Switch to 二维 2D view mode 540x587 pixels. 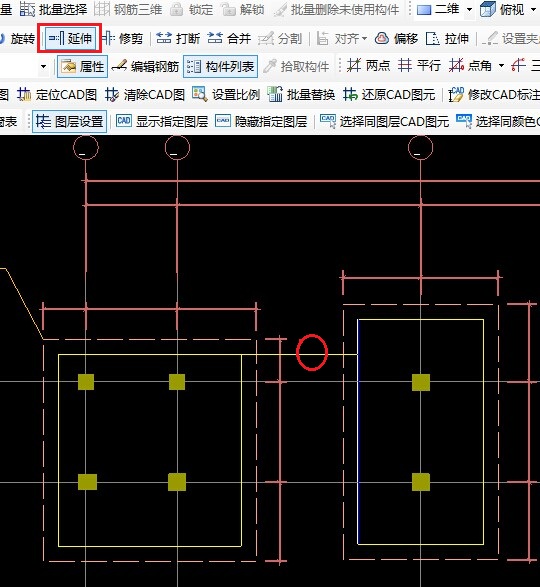438,9
